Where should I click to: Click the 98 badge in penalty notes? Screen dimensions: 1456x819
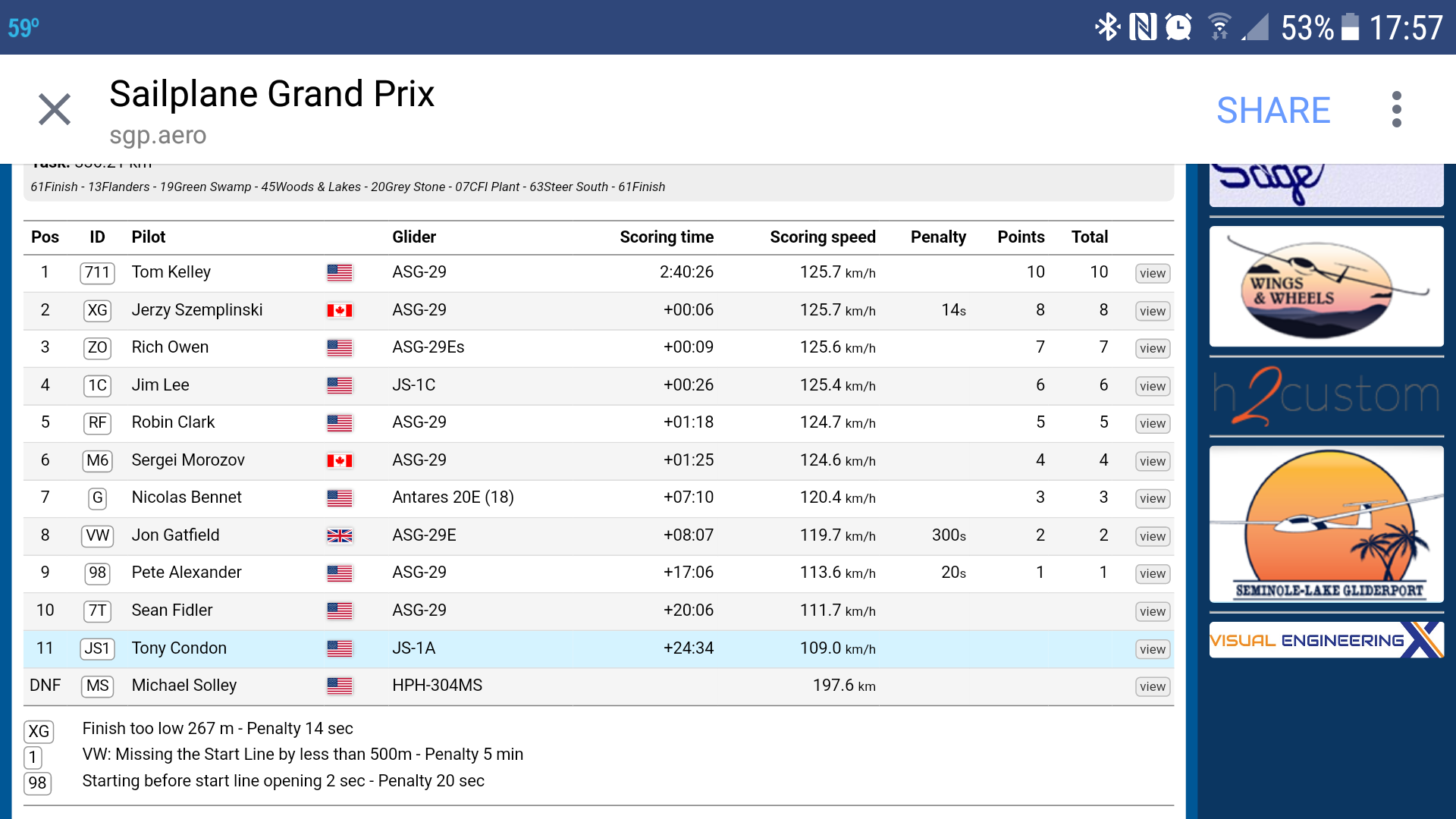point(38,783)
